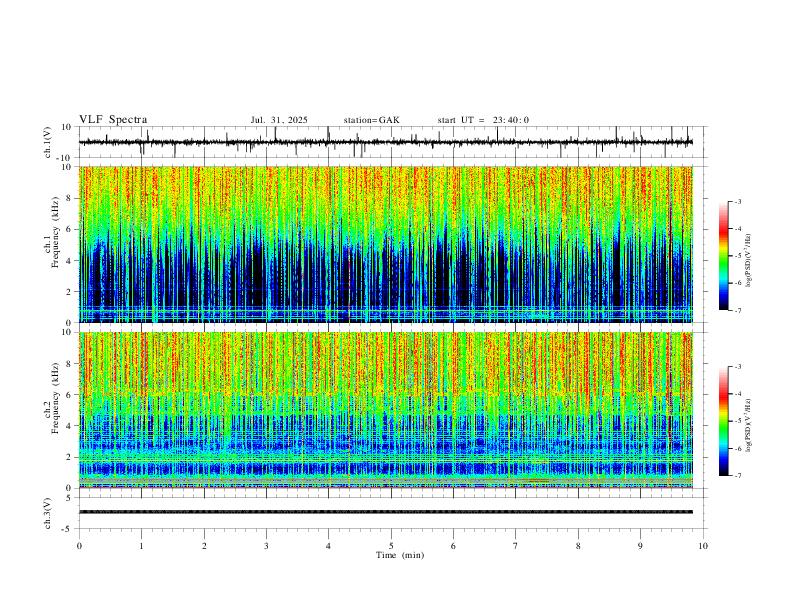Click the '5' tick on the time axis
This screenshot has width=792, height=612.
coord(391,546)
